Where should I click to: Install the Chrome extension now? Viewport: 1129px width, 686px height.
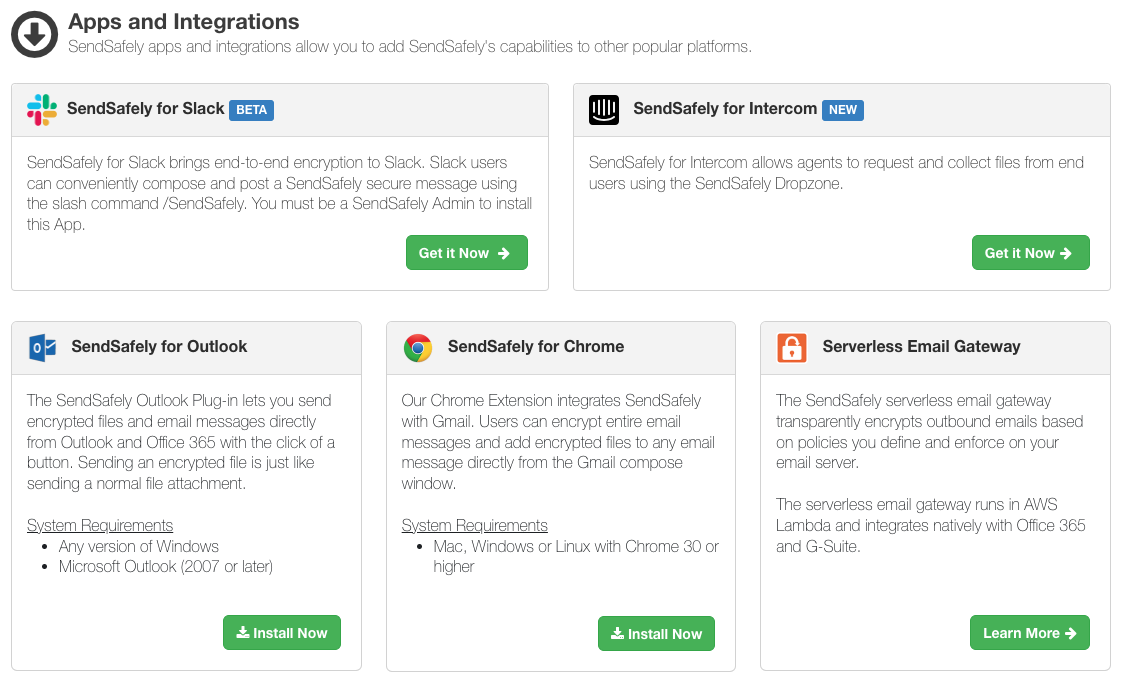(x=656, y=633)
